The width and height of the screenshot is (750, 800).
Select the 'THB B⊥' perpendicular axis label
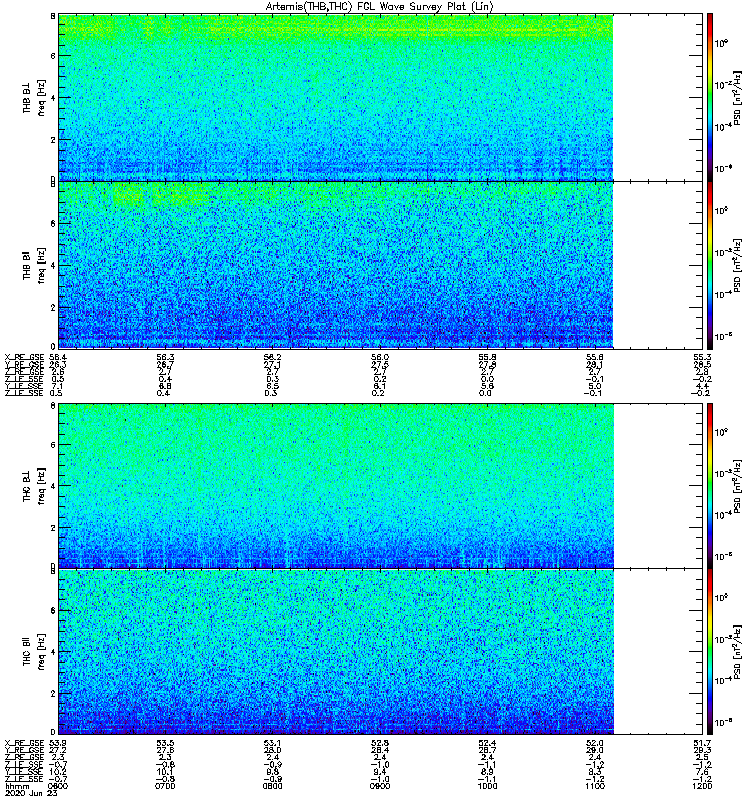(x=27, y=97)
